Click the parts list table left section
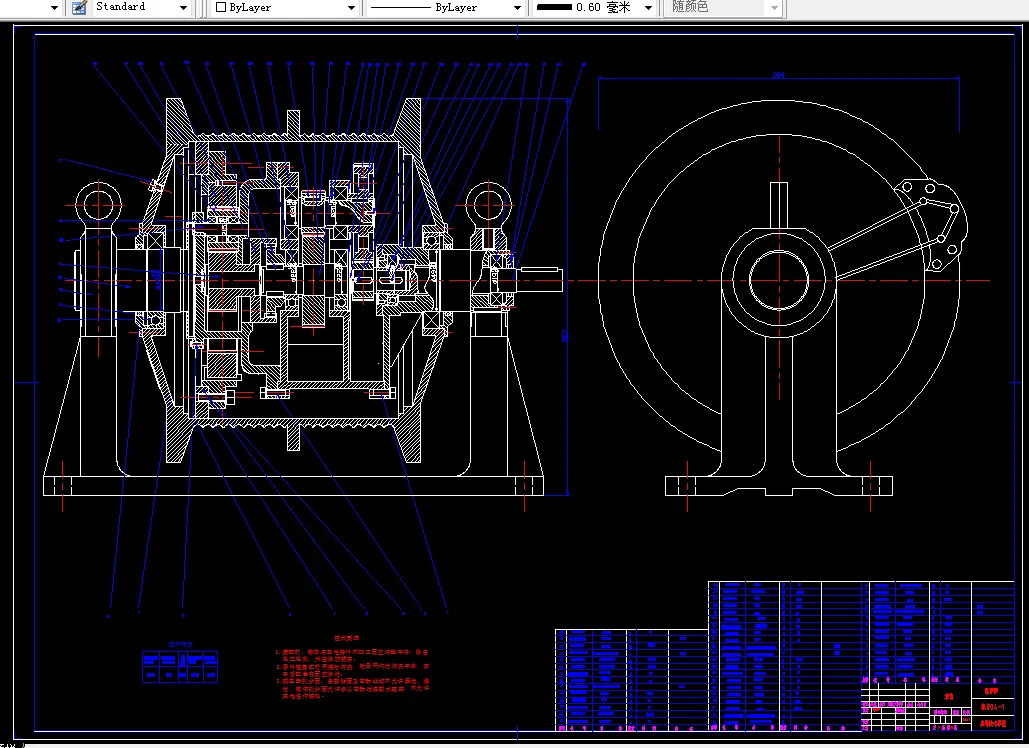1029x748 pixels. tap(630, 680)
